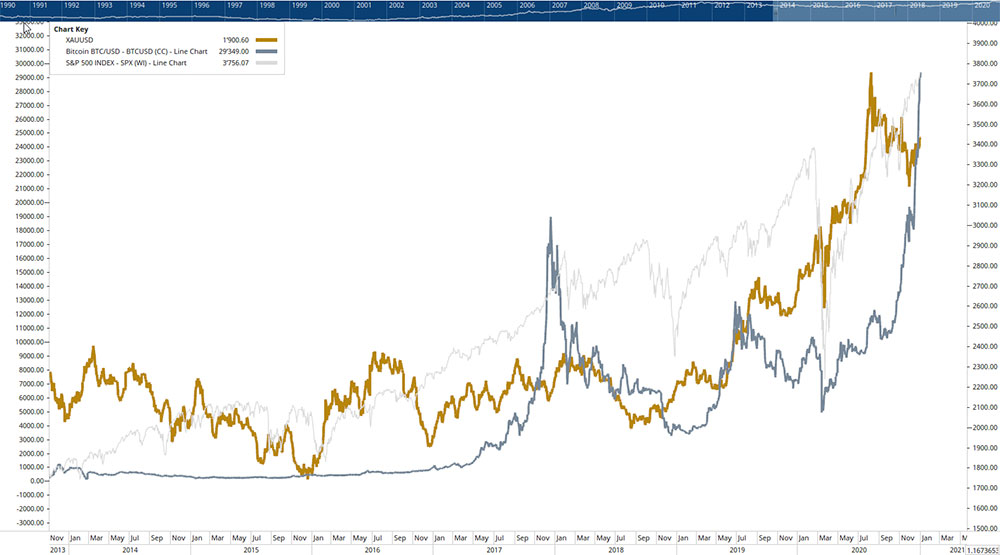Click 2016 in the highlighted overview range
The image size is (1000, 555).
(x=852, y=6)
